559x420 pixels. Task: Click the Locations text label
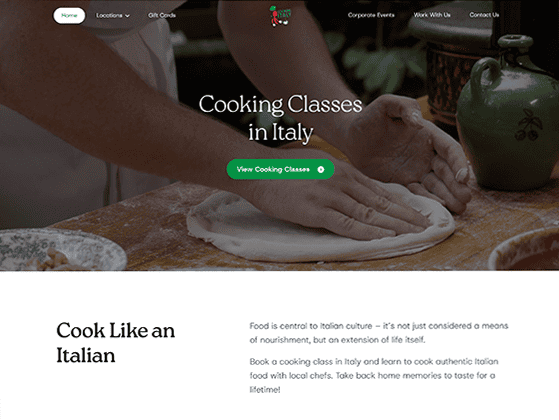tap(109, 15)
